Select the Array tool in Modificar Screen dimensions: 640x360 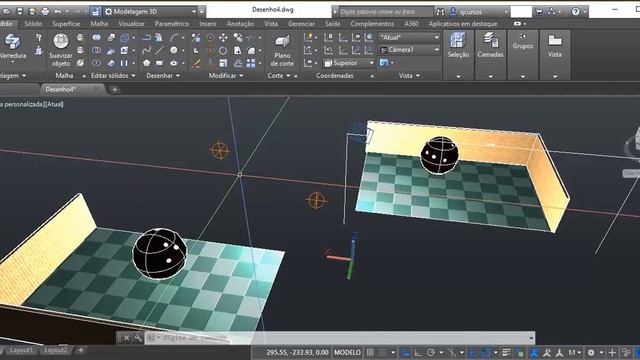click(251, 63)
